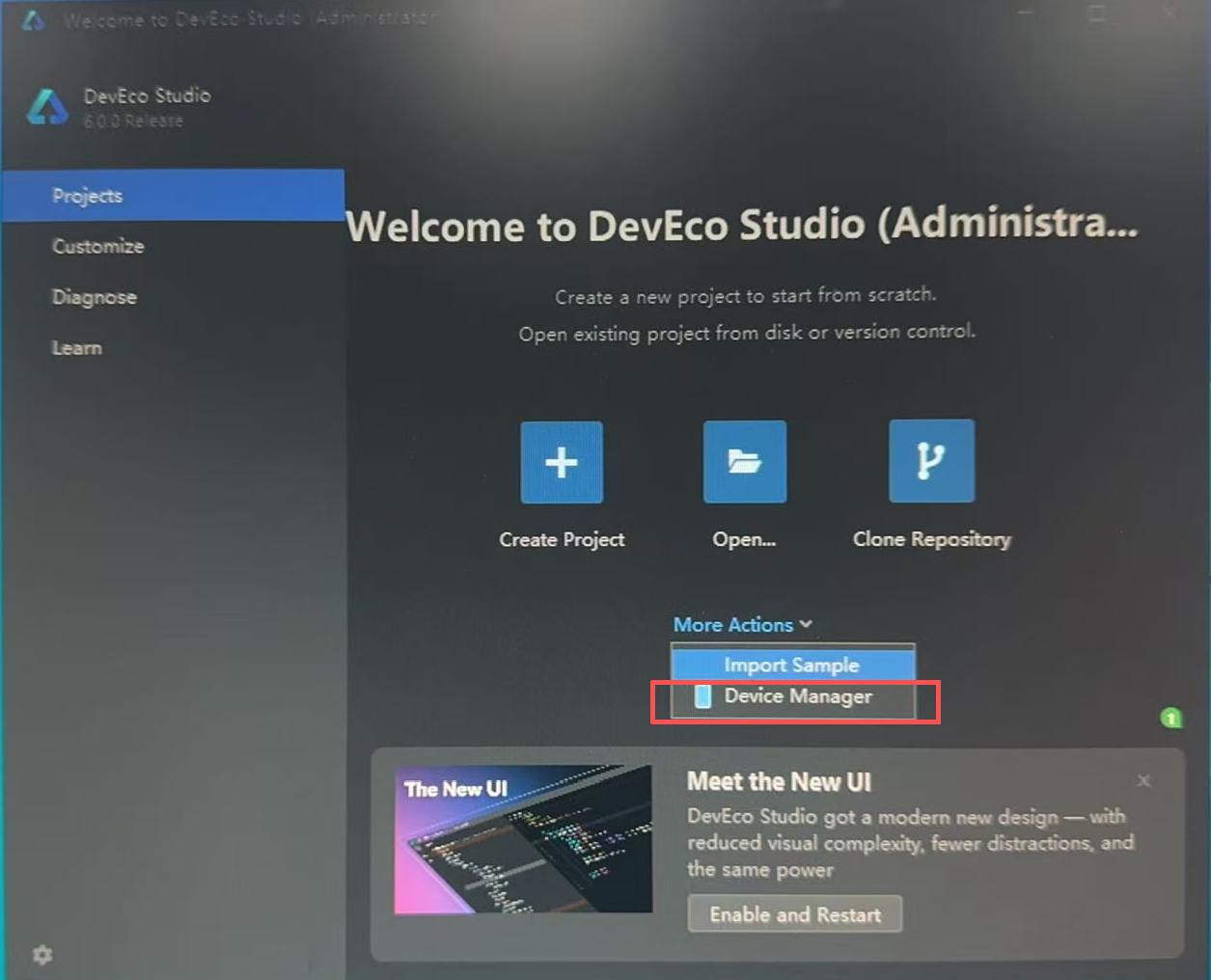Dismiss the Meet the New UI banner
The height and width of the screenshot is (980, 1211).
pos(1143,780)
